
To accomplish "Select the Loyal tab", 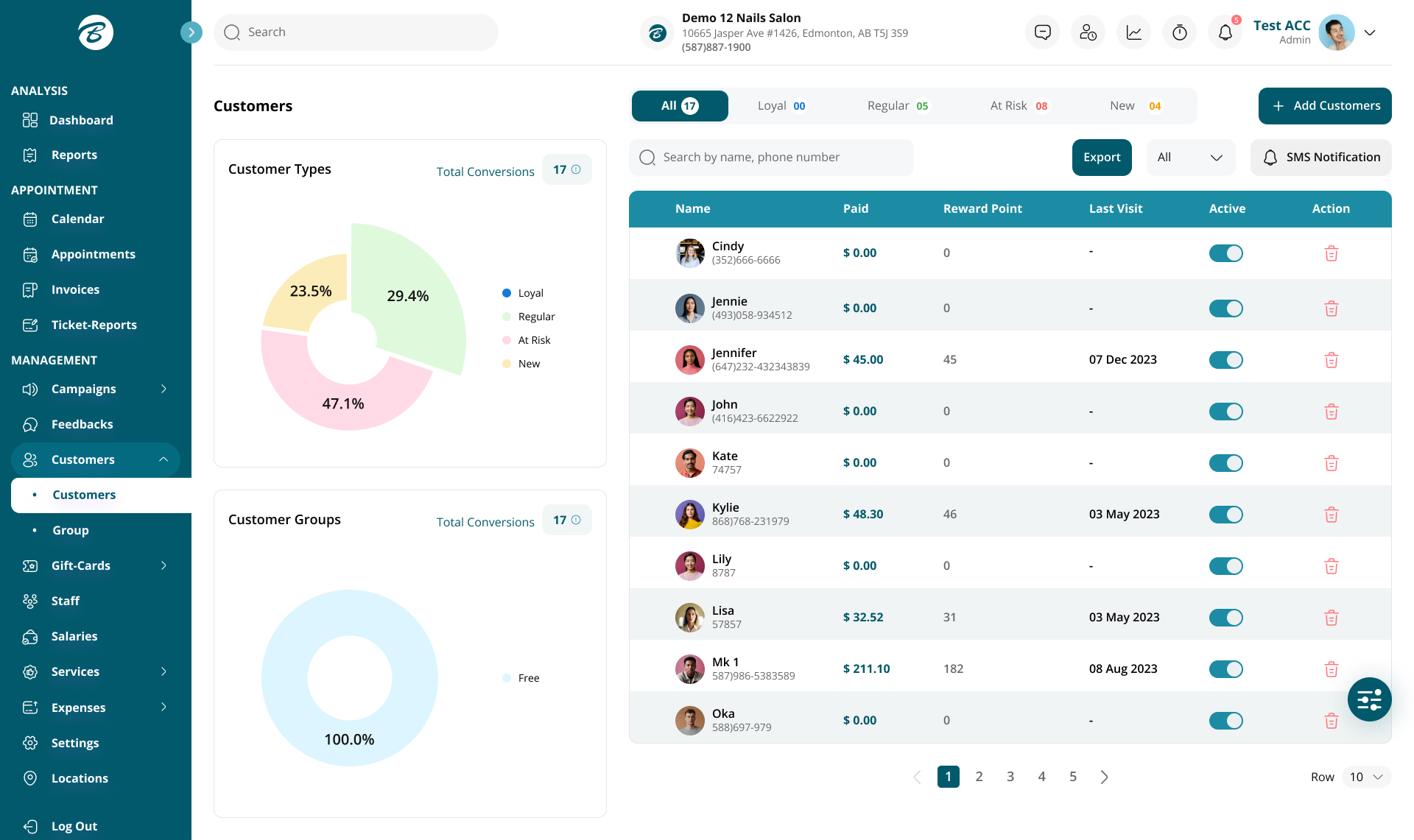I will (780, 105).
